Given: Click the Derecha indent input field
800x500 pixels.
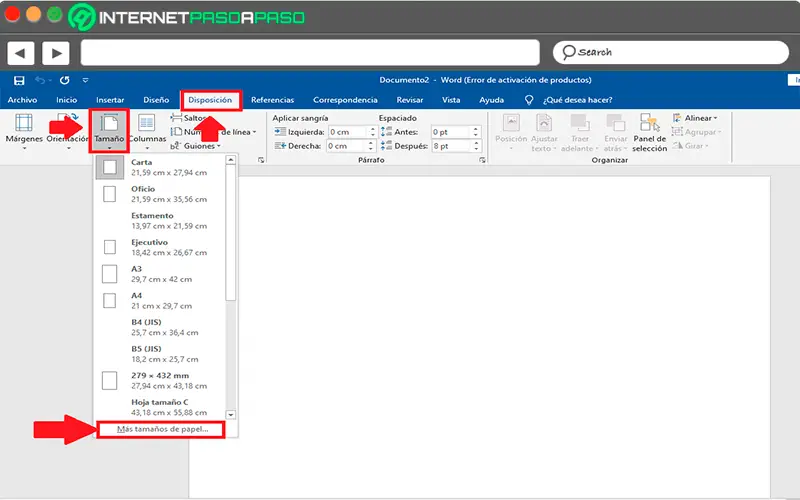Looking at the screenshot, I should click(346, 146).
